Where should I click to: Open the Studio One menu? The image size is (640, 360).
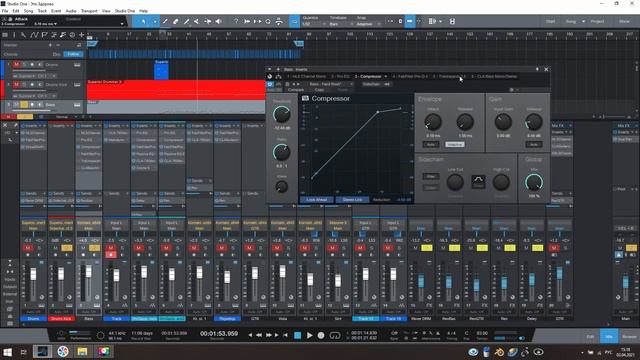click(124, 11)
